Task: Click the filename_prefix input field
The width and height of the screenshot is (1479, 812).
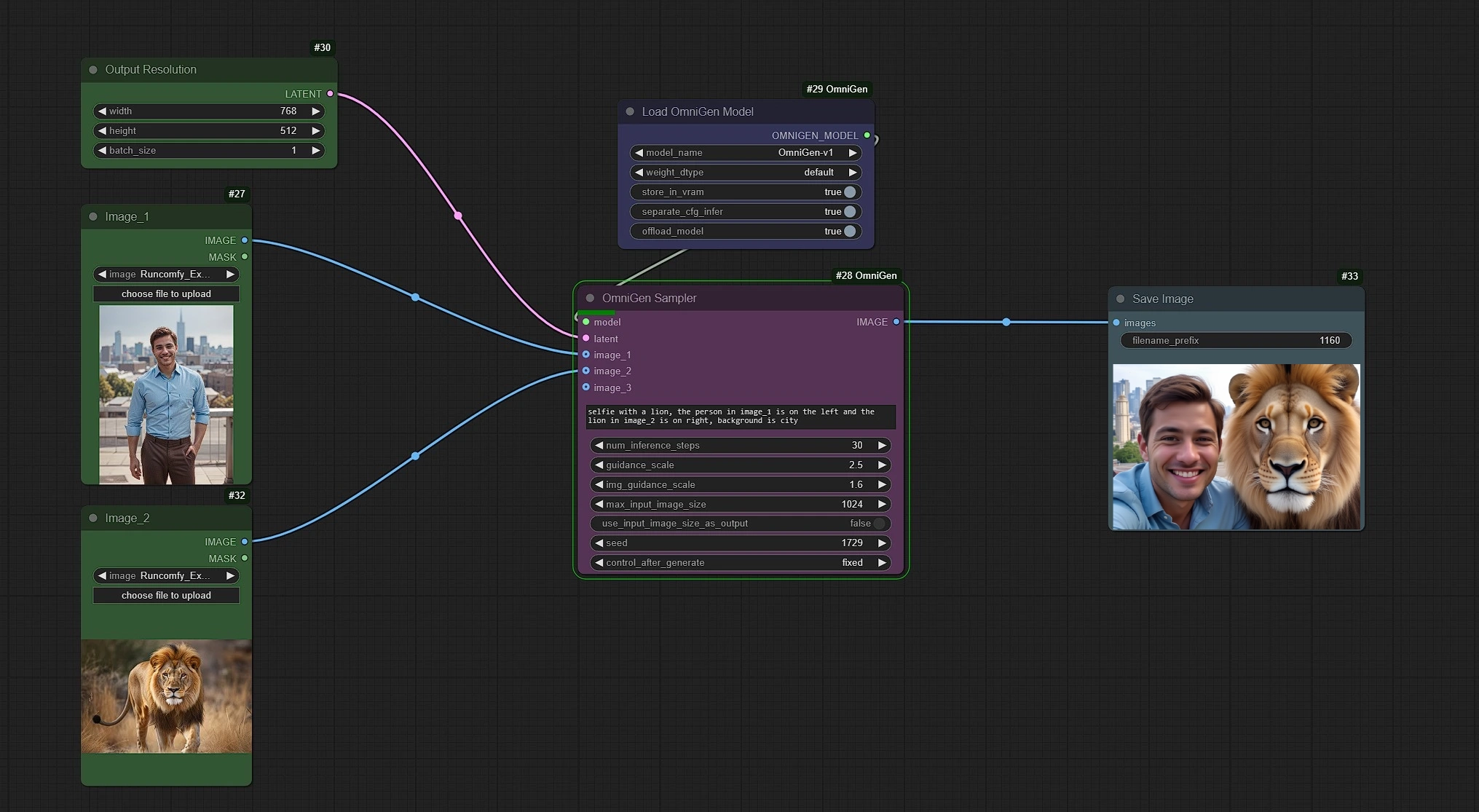Action: coord(1235,341)
